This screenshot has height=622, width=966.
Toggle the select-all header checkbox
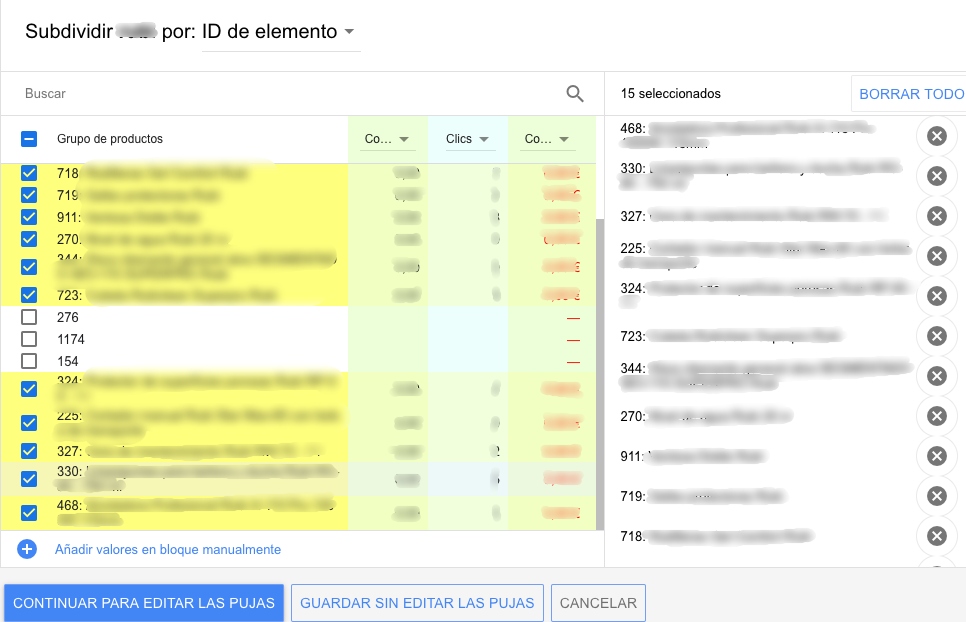(x=29, y=139)
